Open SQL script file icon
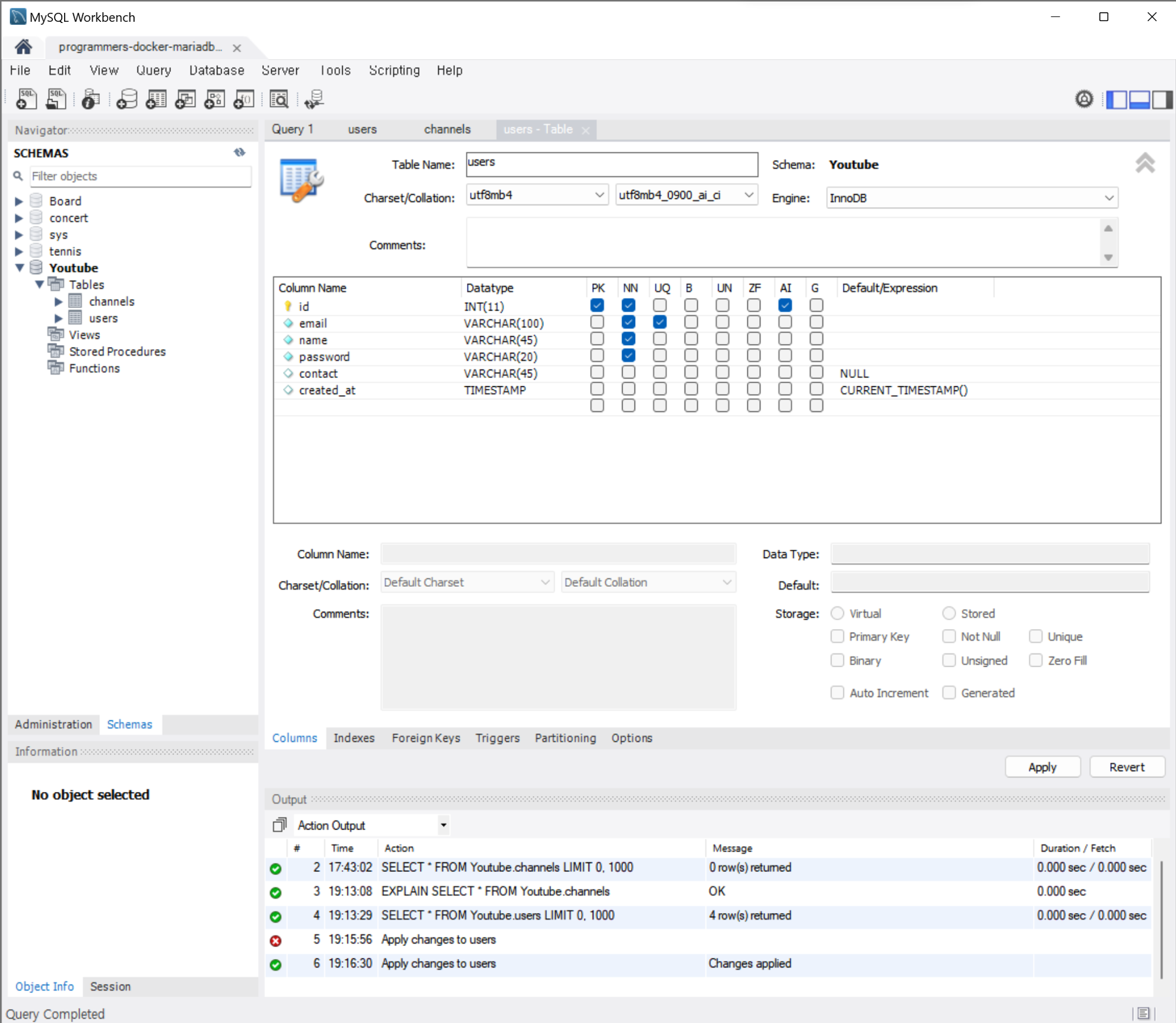Screen dimensions: 1176x1023 click(56, 99)
